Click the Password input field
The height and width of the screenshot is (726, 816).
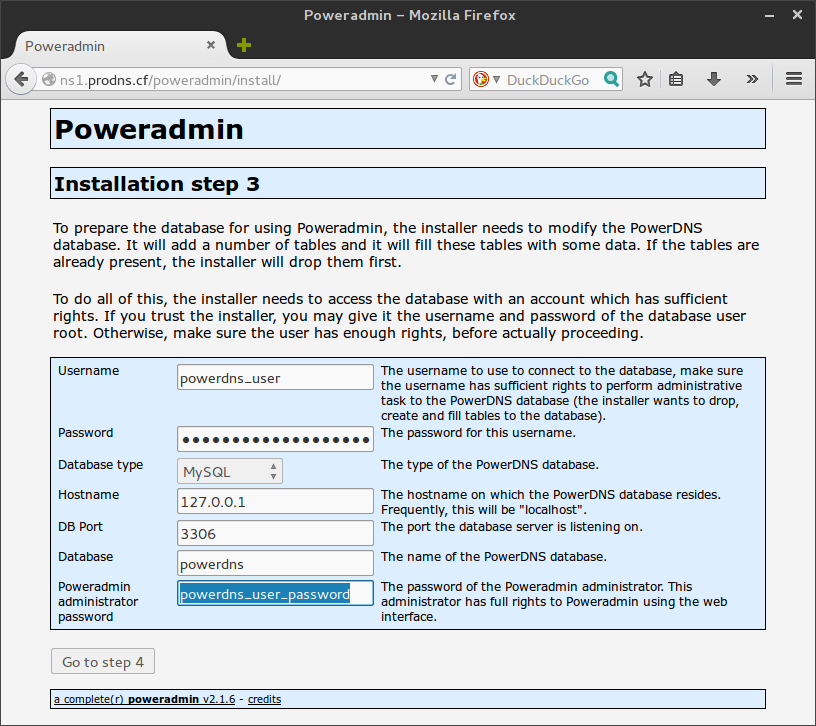(275, 439)
